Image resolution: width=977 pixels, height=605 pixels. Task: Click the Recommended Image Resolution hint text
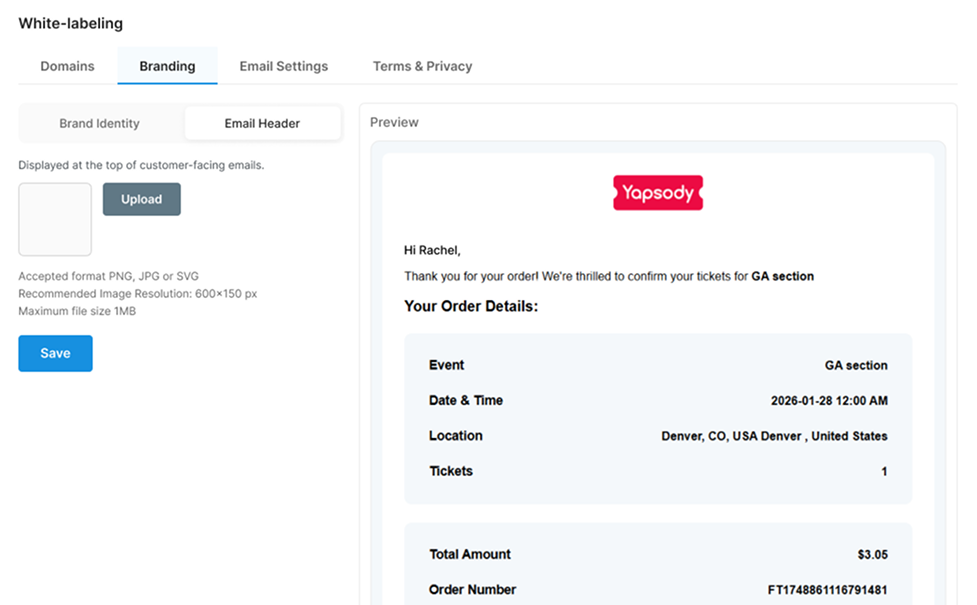[x=137, y=294]
